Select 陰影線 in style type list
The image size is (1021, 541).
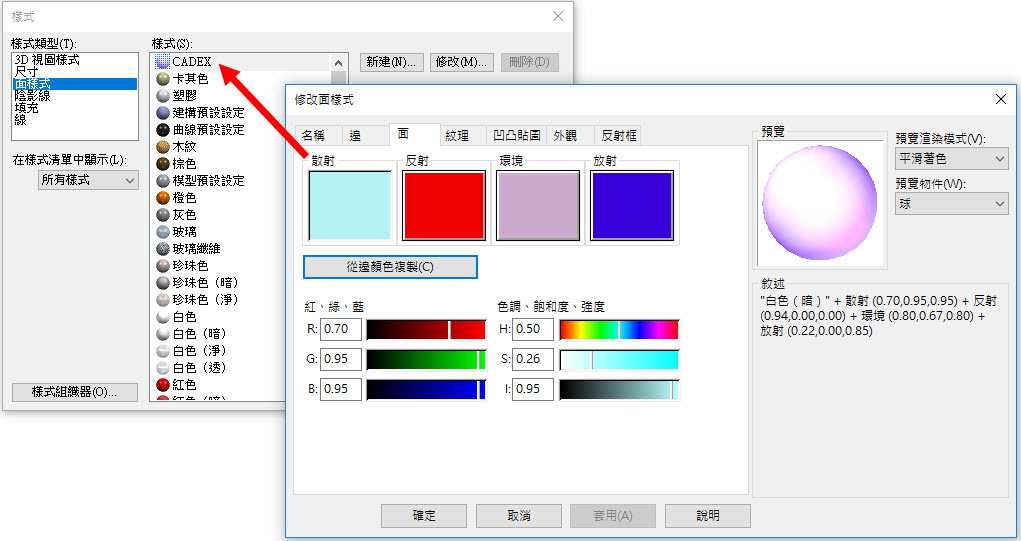33,96
